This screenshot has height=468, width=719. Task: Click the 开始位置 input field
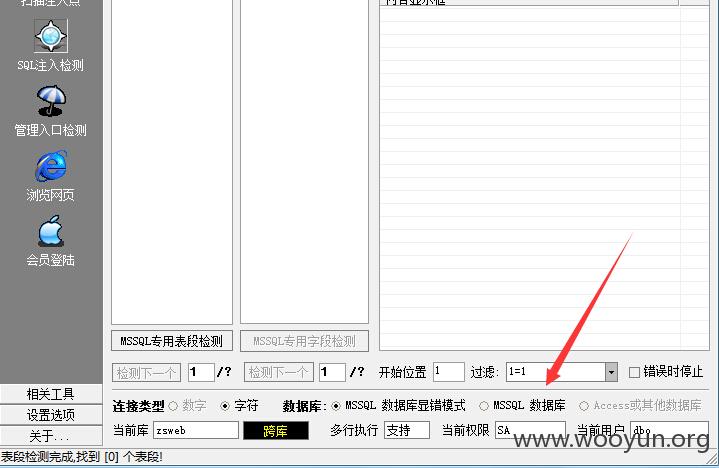click(448, 372)
